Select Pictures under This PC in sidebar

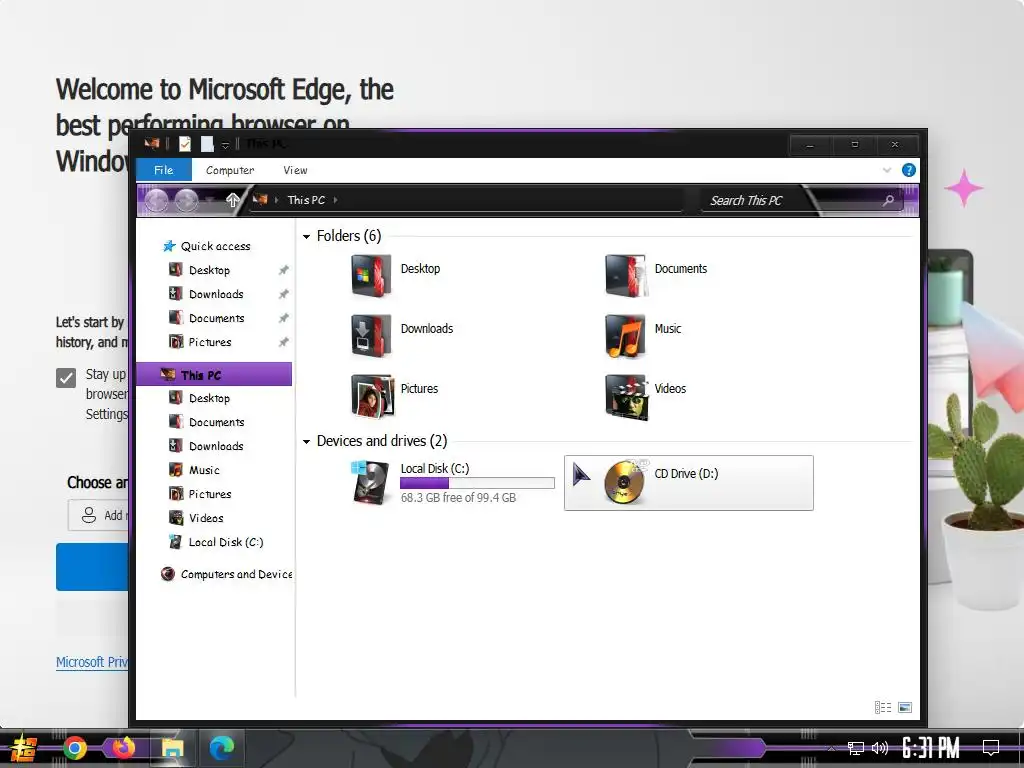pos(200,494)
